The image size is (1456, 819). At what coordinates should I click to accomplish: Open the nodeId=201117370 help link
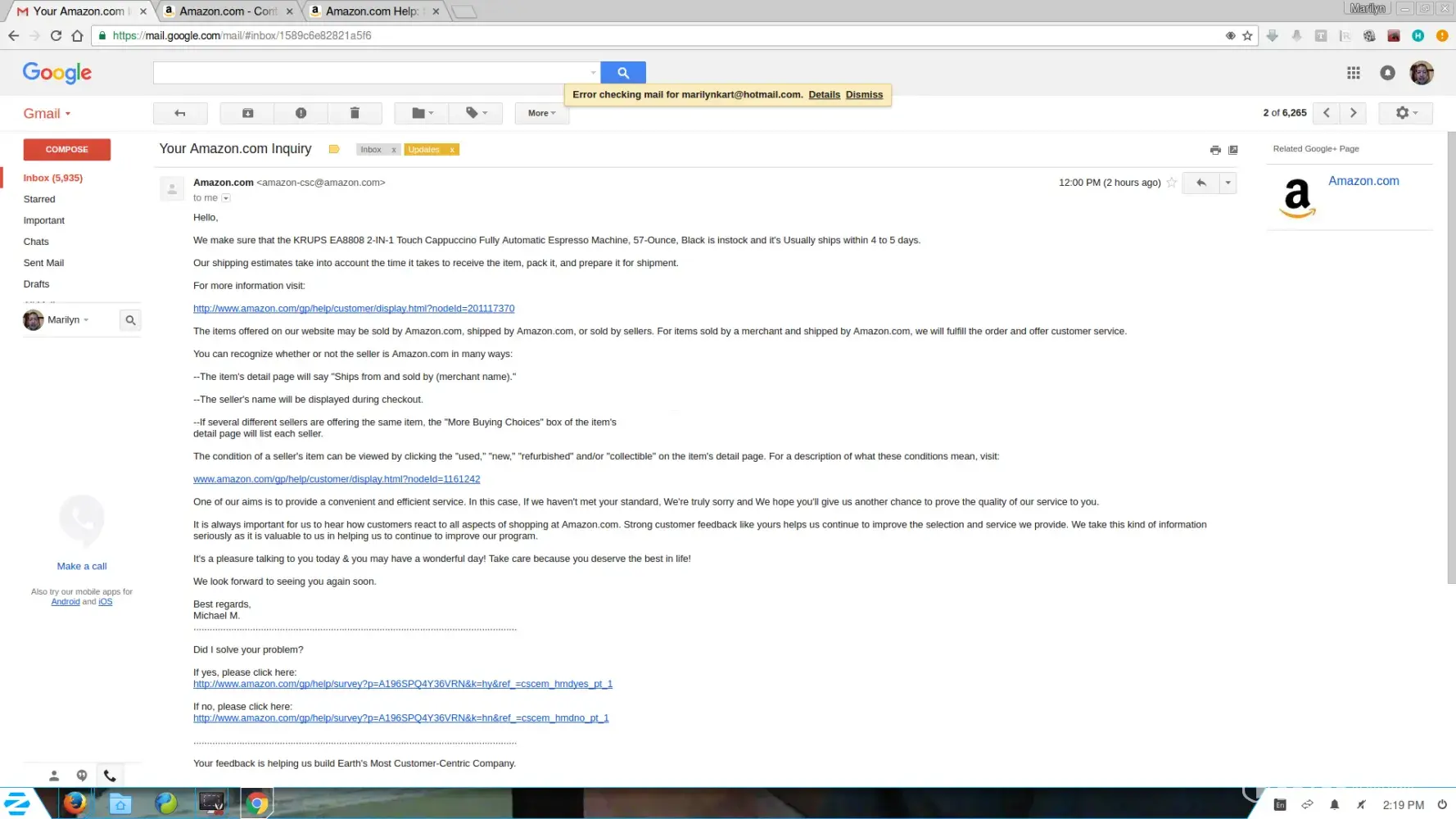[354, 309]
